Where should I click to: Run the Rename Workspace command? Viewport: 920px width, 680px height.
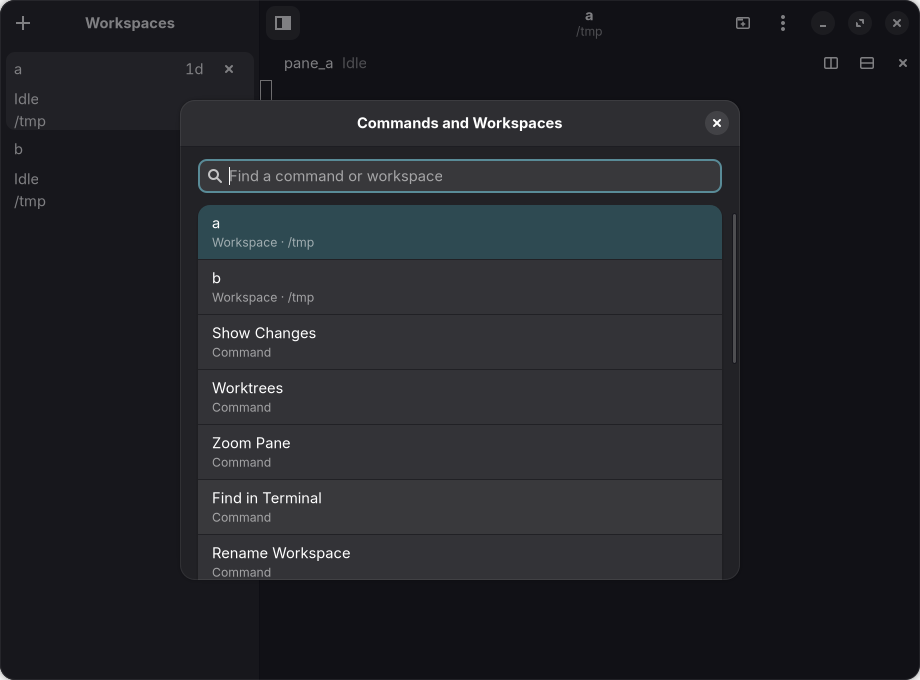pyautogui.click(x=460, y=557)
